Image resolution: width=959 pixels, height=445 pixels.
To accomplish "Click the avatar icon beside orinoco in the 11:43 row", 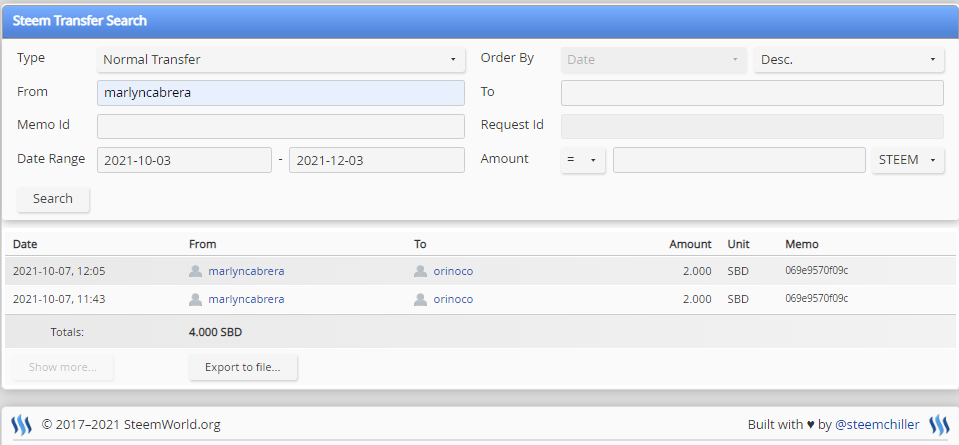I will pos(420,300).
